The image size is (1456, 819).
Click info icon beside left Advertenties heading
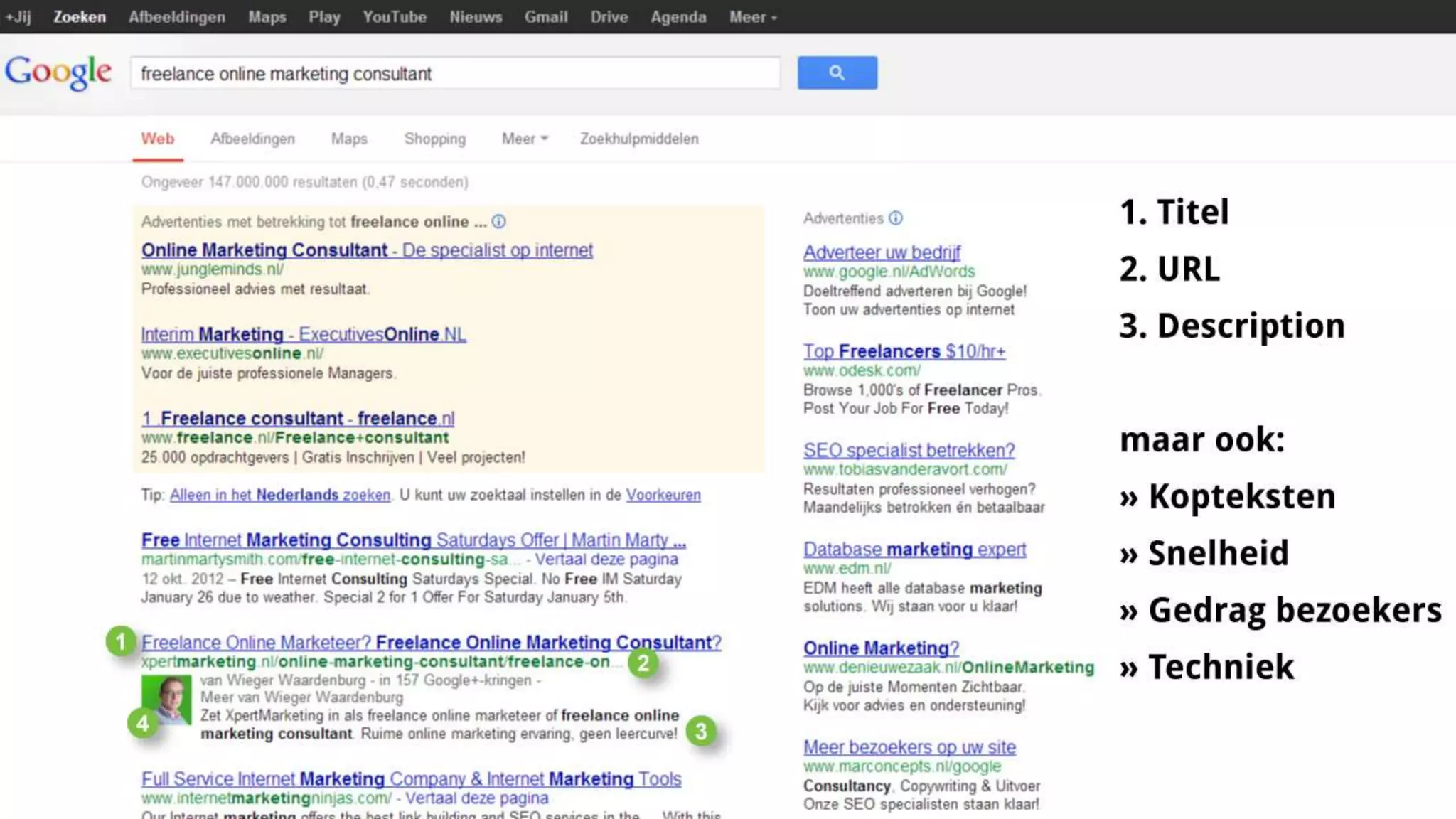click(x=499, y=222)
